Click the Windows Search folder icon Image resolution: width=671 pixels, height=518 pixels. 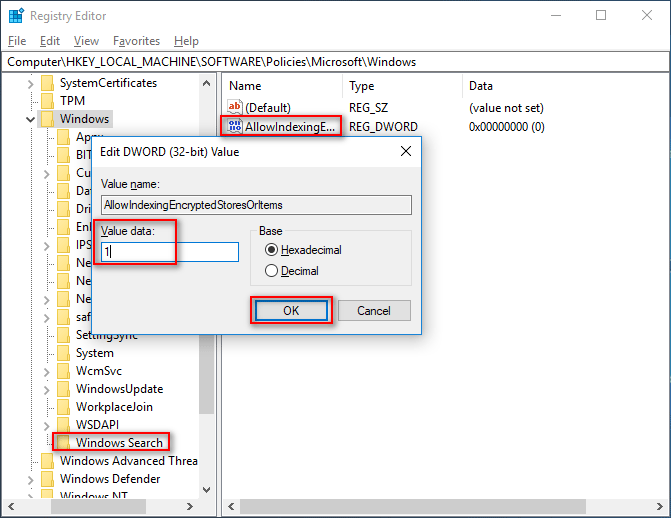point(63,442)
